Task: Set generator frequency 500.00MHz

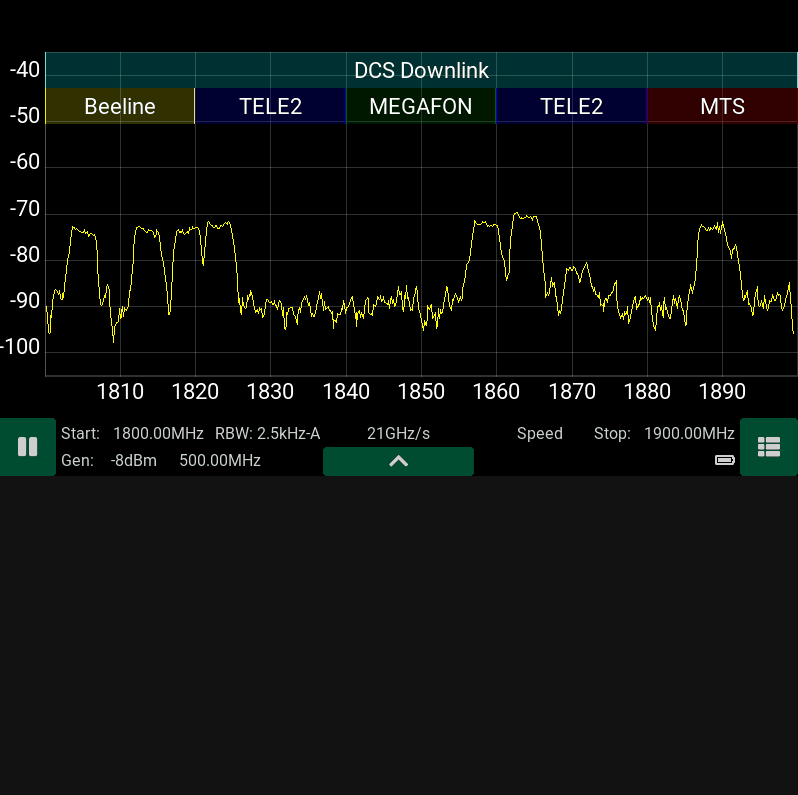Action: coord(220,460)
